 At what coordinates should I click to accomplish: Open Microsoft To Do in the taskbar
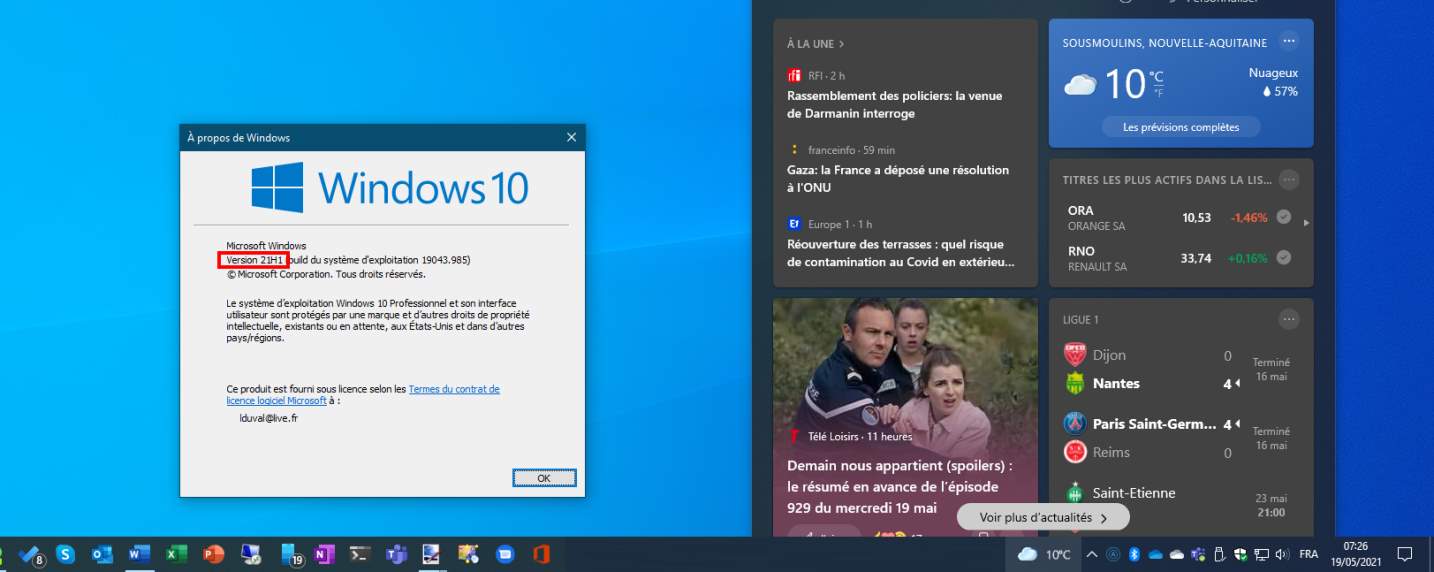[x=30, y=554]
